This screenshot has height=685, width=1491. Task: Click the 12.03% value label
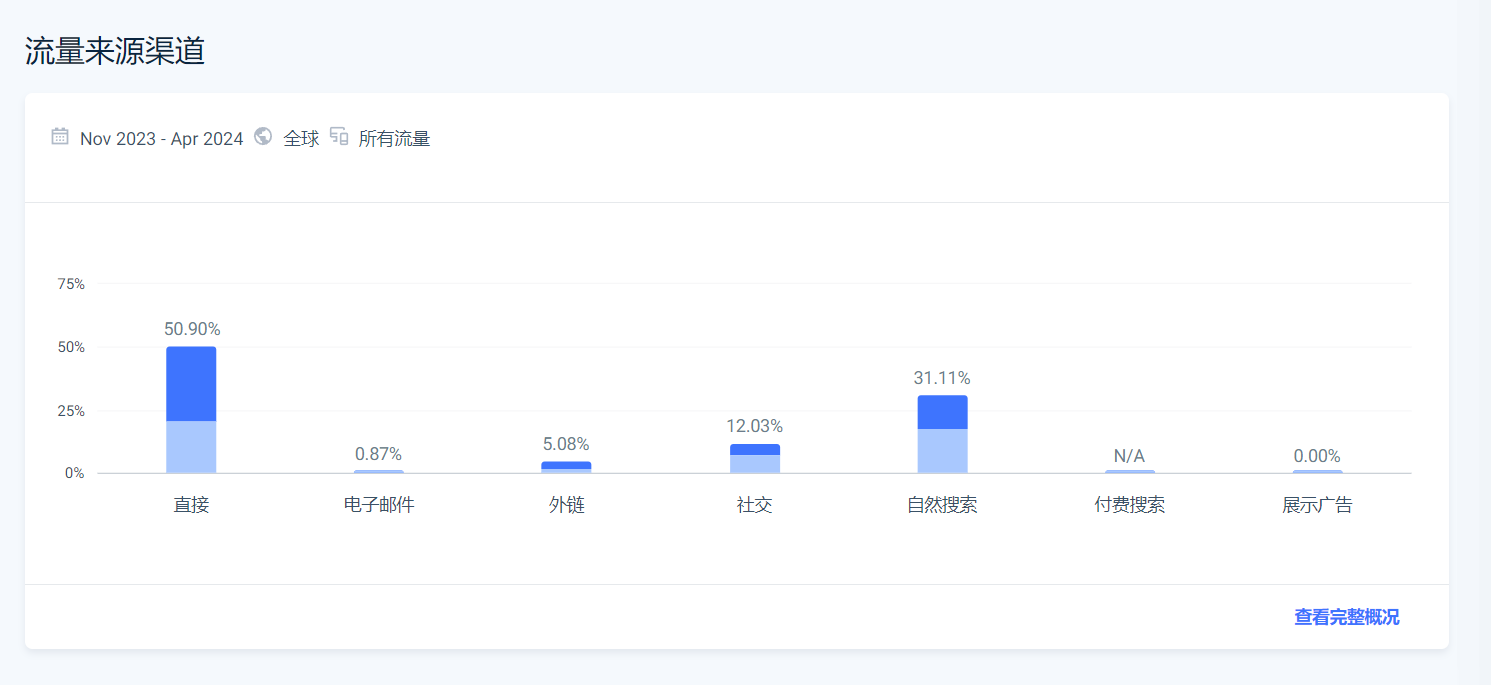[x=754, y=426]
